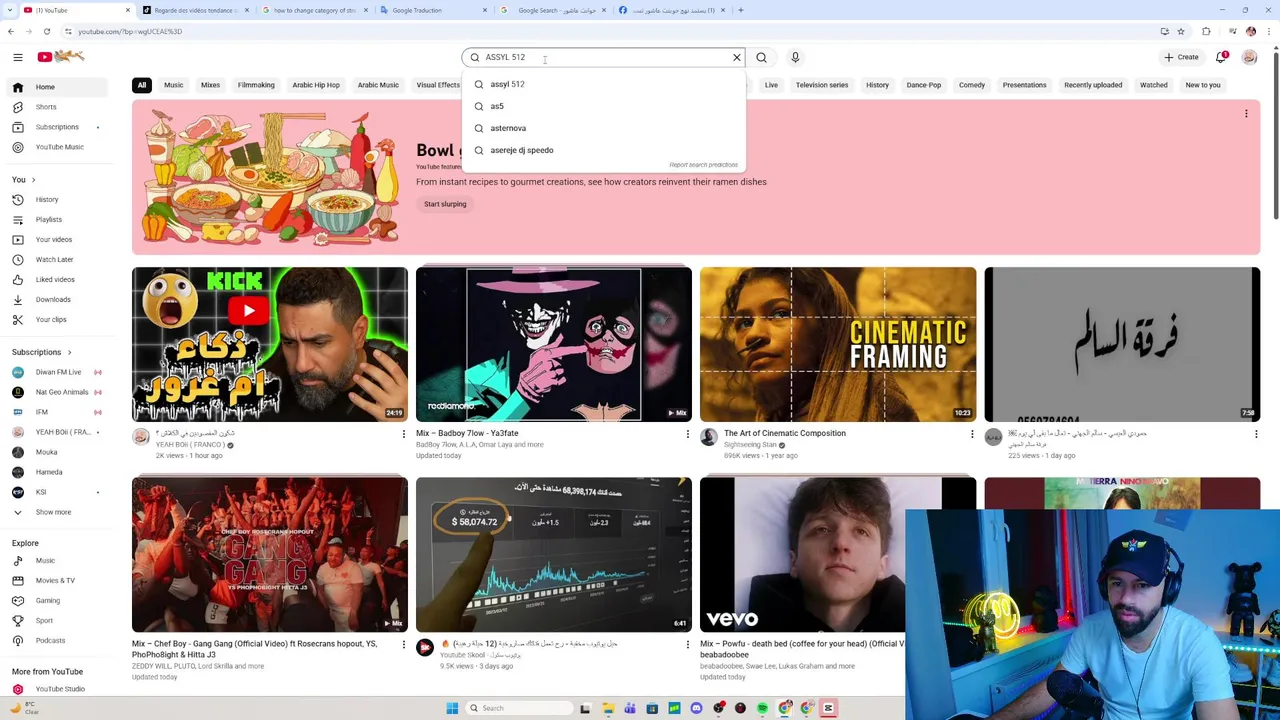This screenshot has height=720, width=1280.
Task: Open options for 'Mix – Badboy 7low' video
Action: 687,434
